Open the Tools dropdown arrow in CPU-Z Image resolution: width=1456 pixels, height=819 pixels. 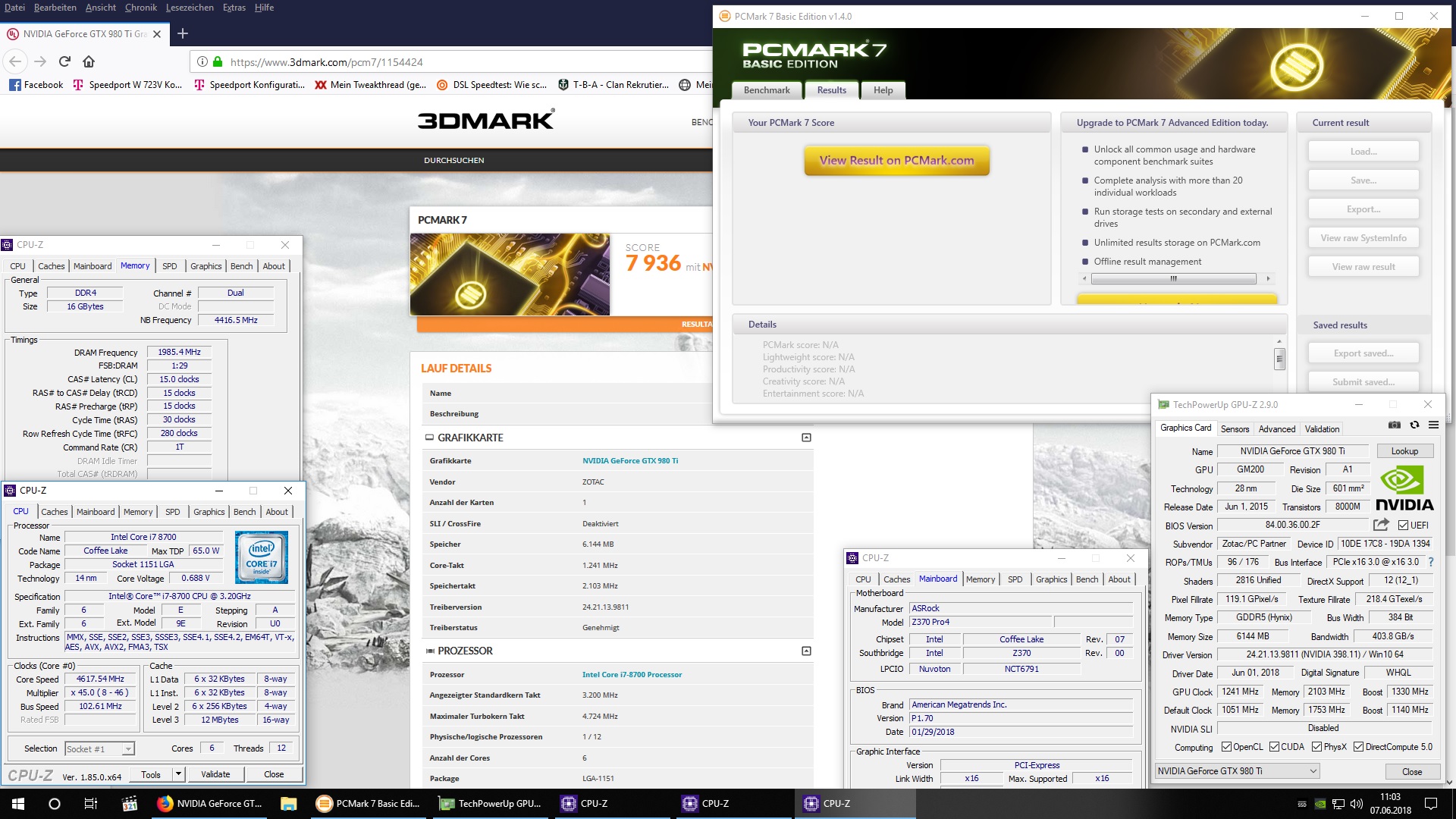[x=178, y=774]
